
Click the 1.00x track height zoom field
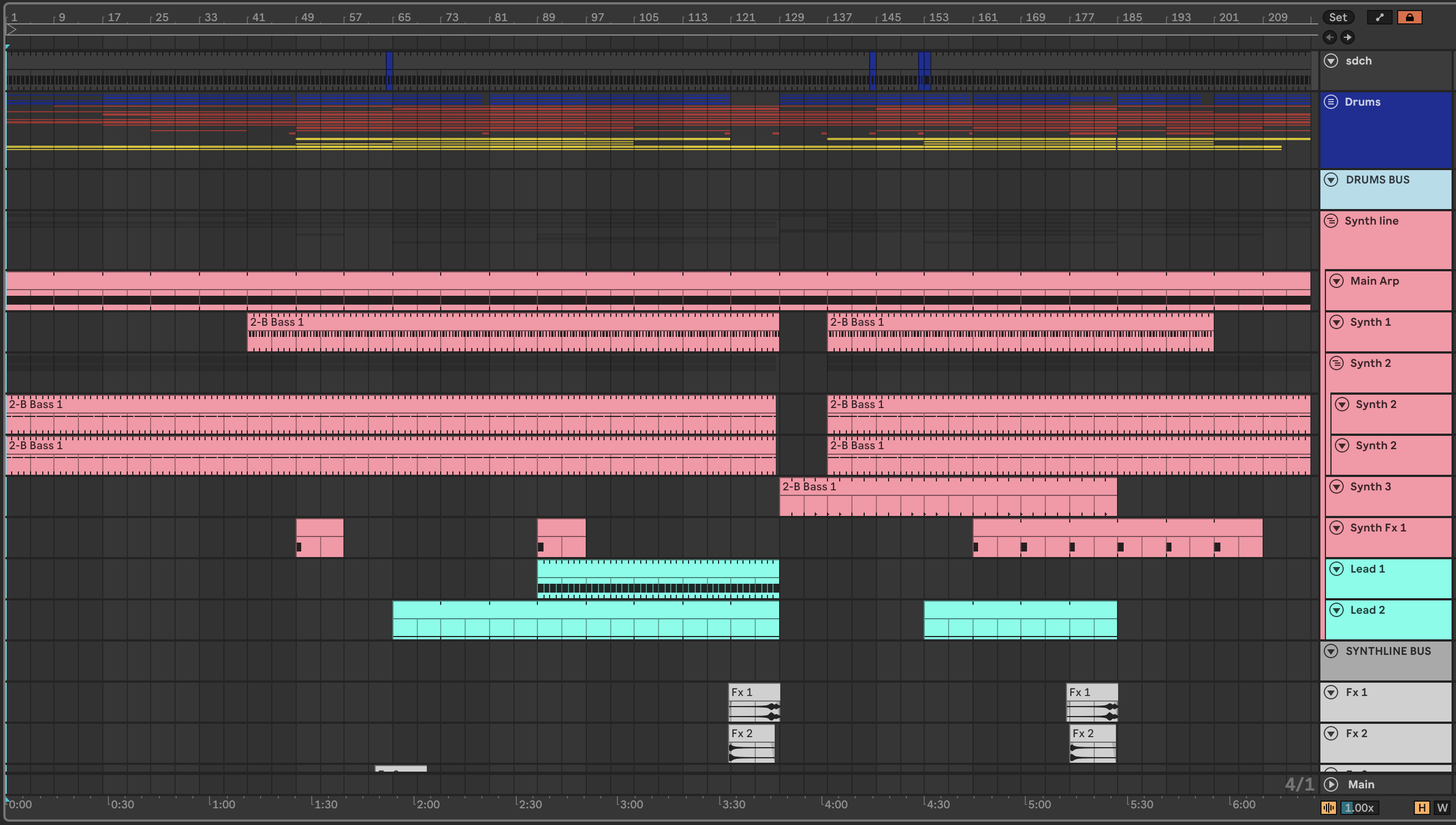(x=1359, y=807)
